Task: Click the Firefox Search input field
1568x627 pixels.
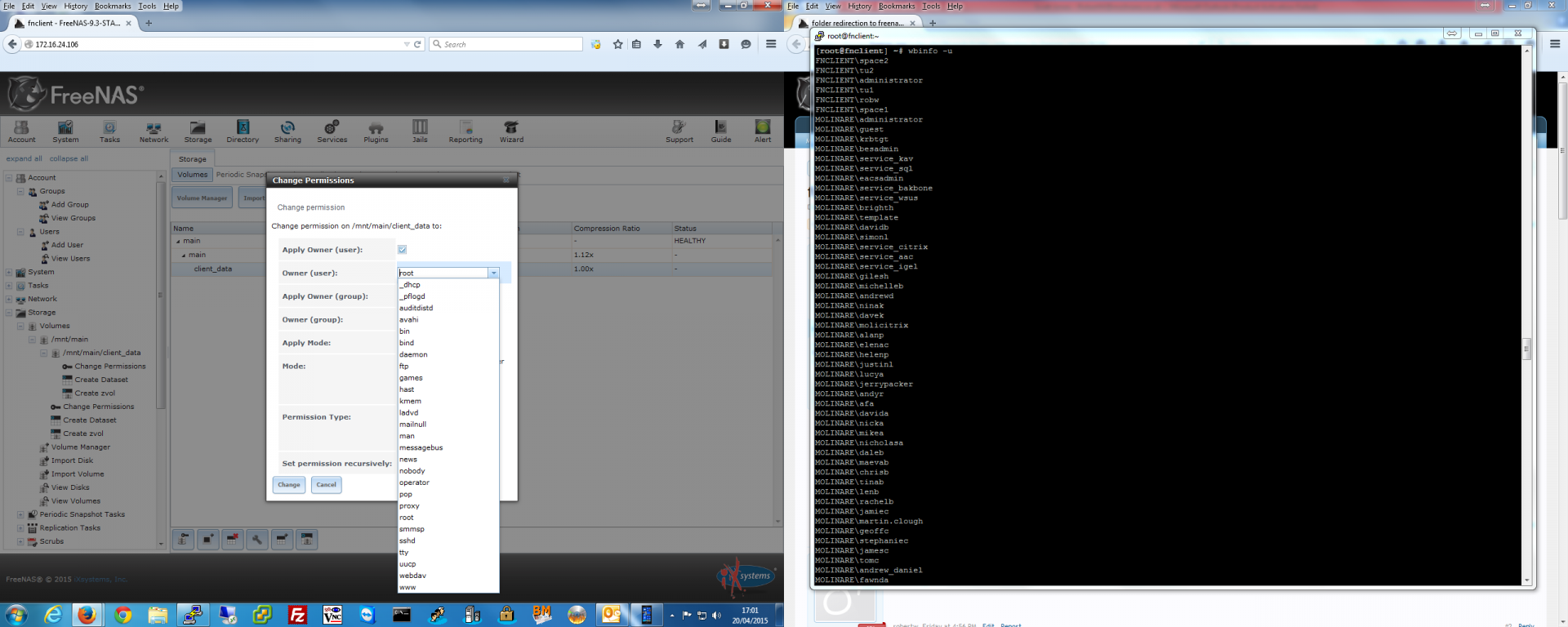Action: (506, 44)
